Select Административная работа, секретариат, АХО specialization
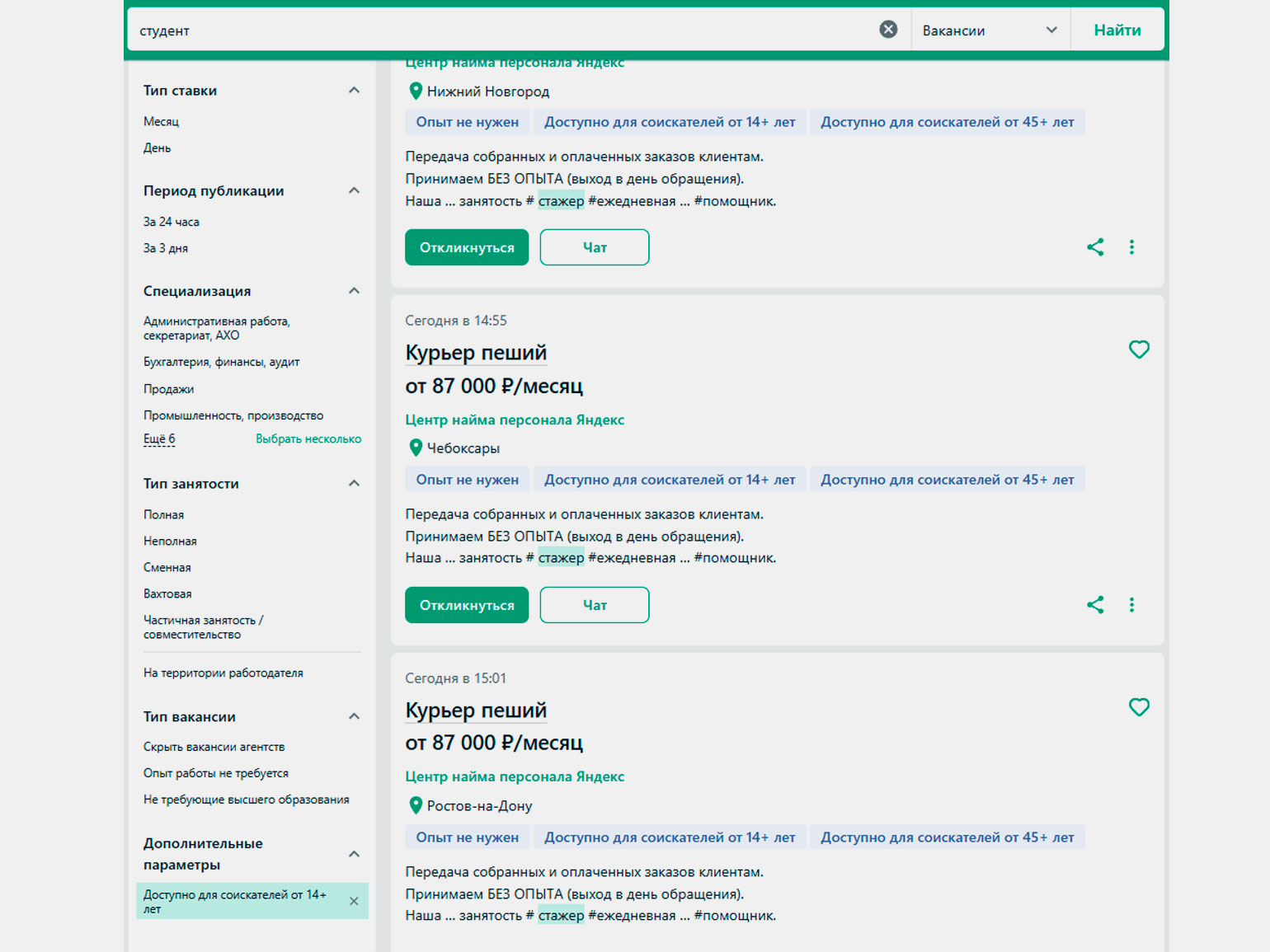Image resolution: width=1270 pixels, height=952 pixels. click(217, 328)
